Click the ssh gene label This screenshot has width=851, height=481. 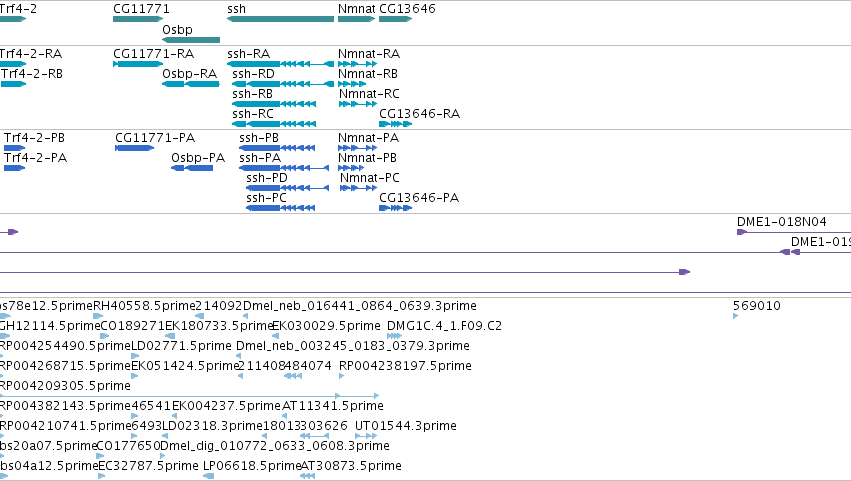click(x=236, y=9)
